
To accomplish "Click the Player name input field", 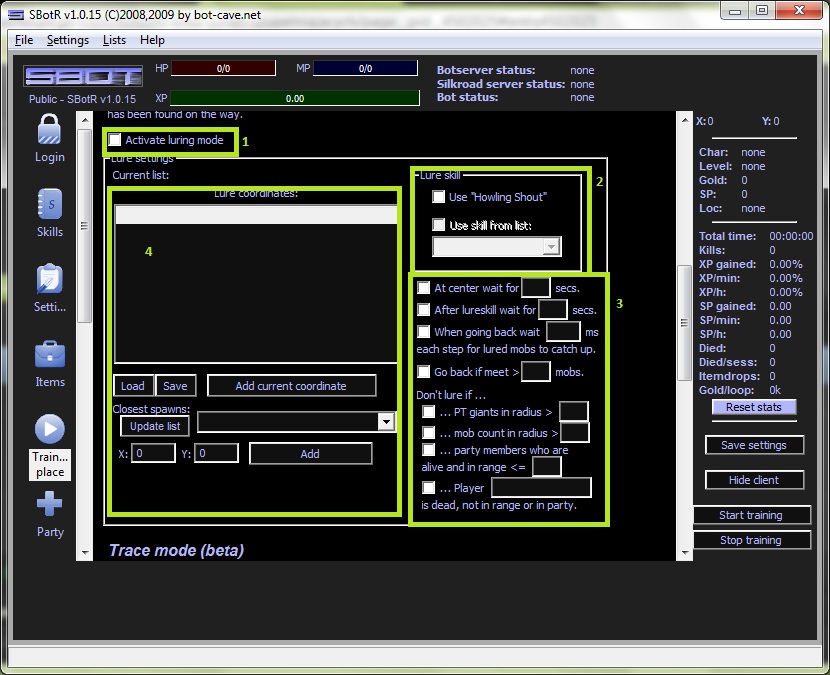I will coord(541,488).
